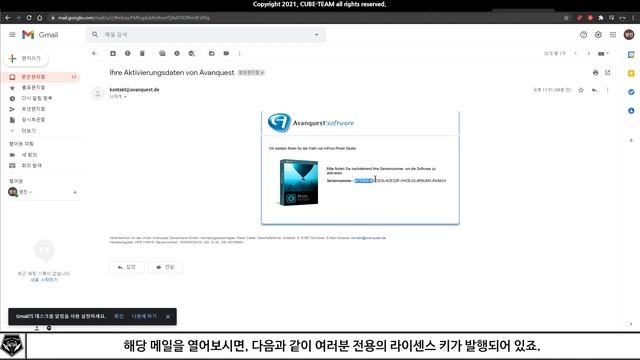Move email to folder icon
The image size is (640, 360).
pos(211,53)
